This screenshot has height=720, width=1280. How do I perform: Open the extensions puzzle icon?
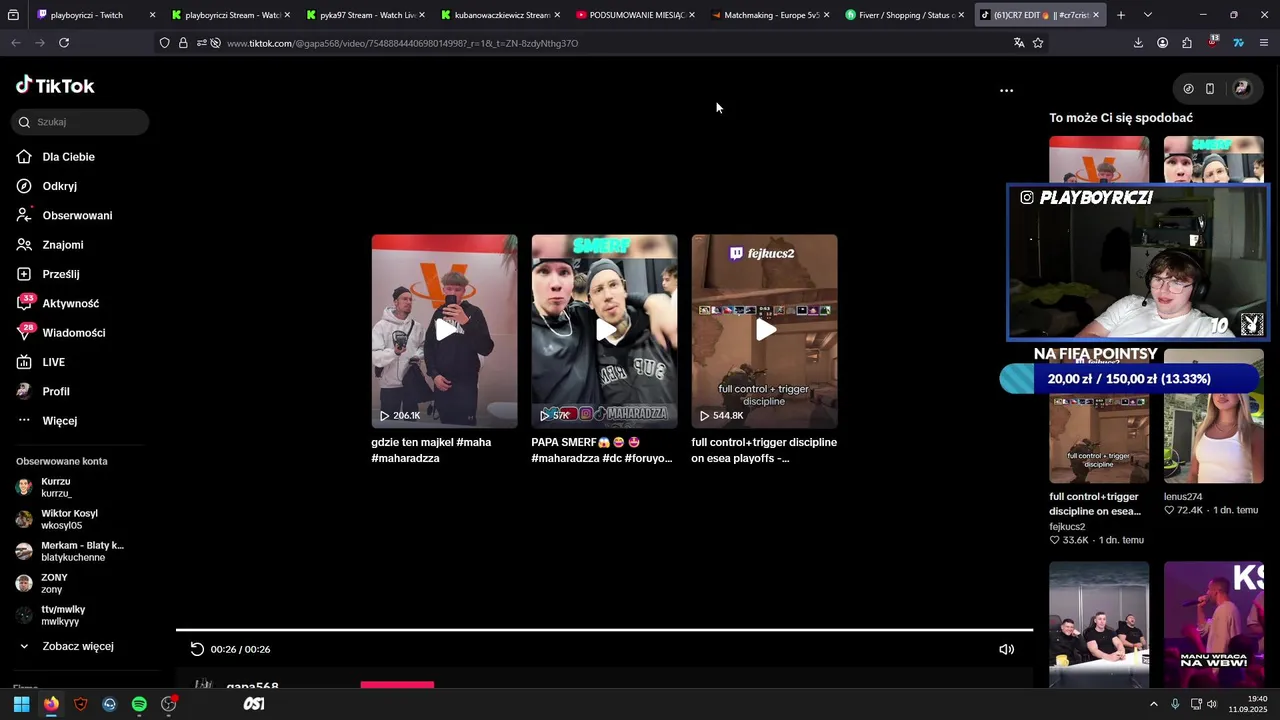[x=1187, y=43]
